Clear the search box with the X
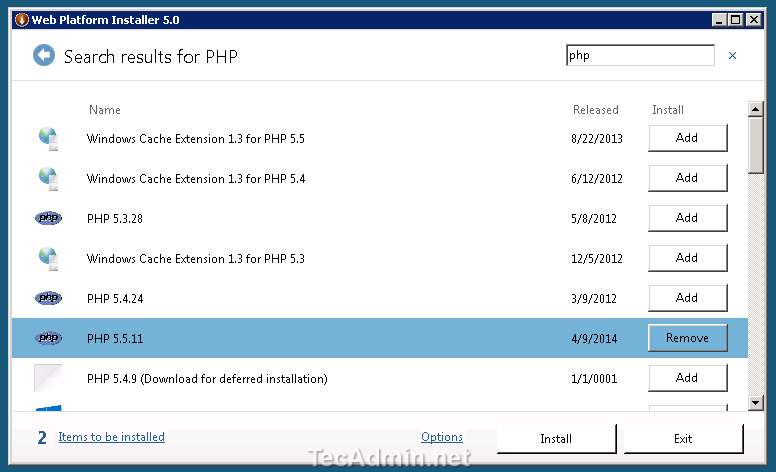This screenshot has height=472, width=776. 732,56
